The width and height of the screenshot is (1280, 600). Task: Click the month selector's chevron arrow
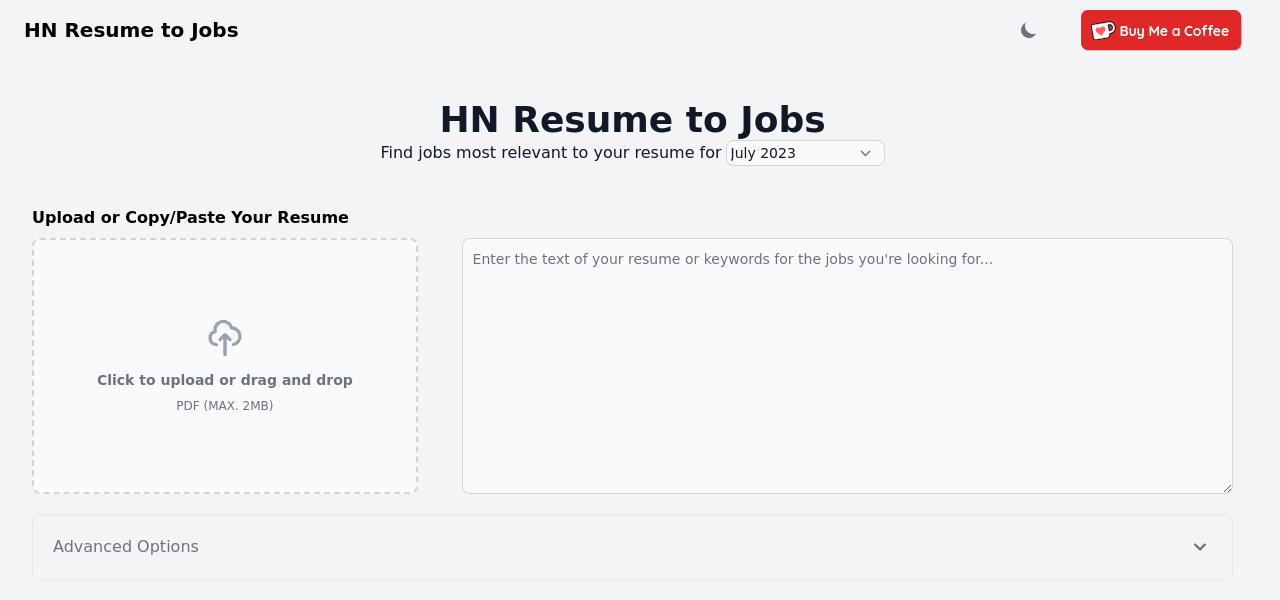865,153
